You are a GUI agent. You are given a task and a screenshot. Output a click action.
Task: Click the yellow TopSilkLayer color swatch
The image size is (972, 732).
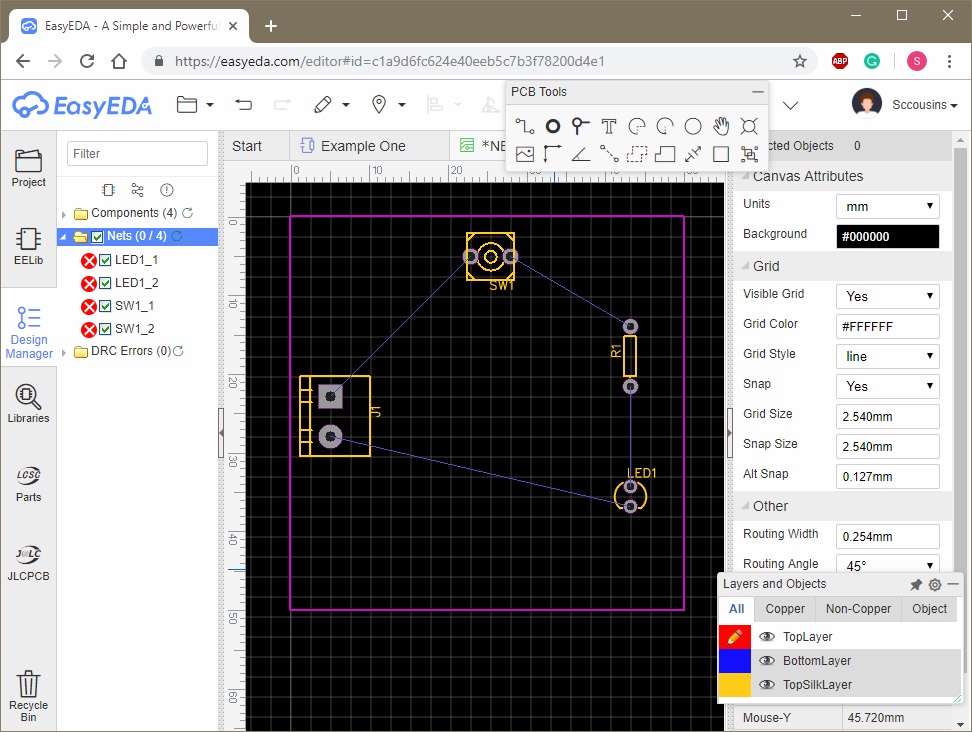tap(735, 685)
